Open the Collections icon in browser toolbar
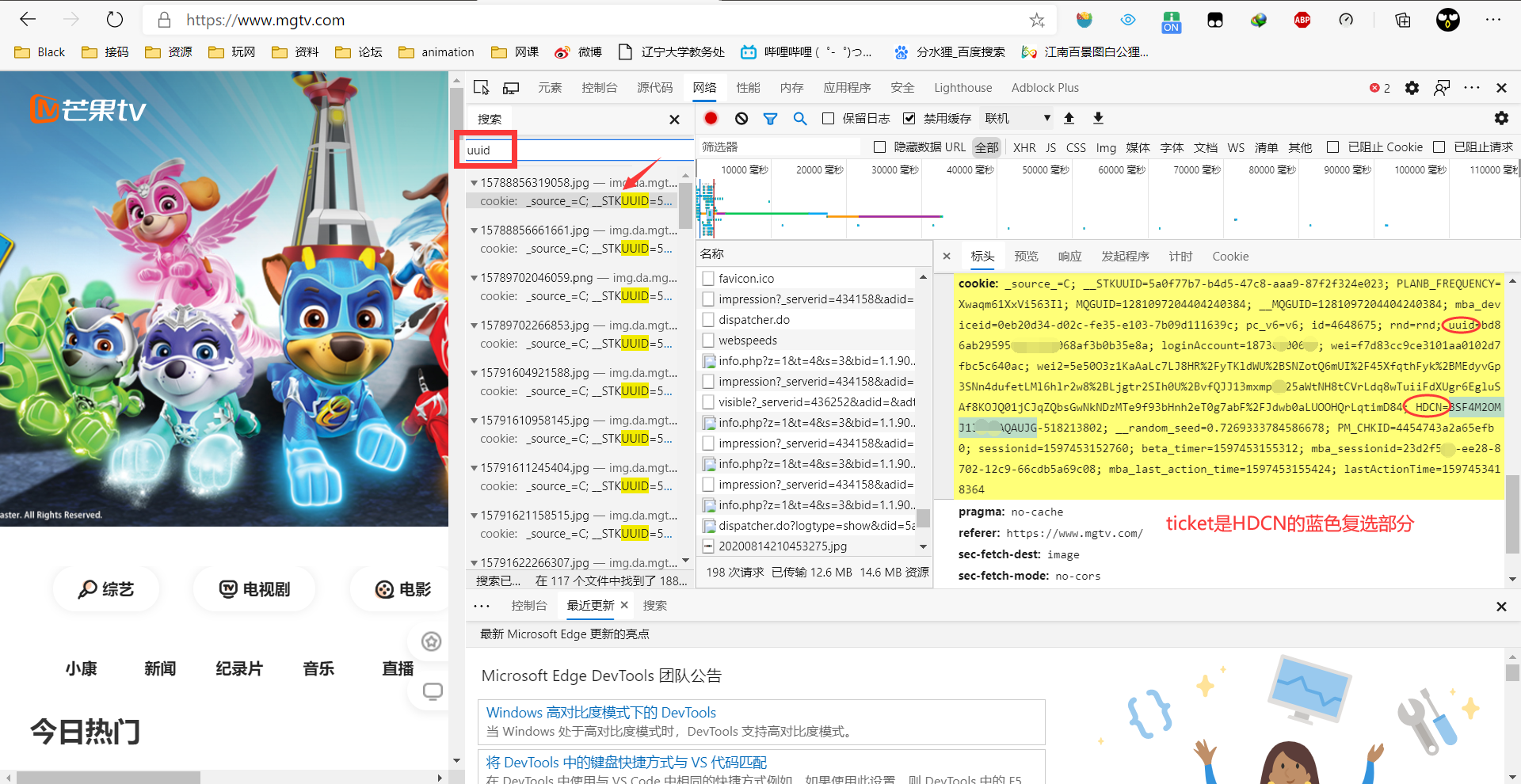 [x=1402, y=21]
